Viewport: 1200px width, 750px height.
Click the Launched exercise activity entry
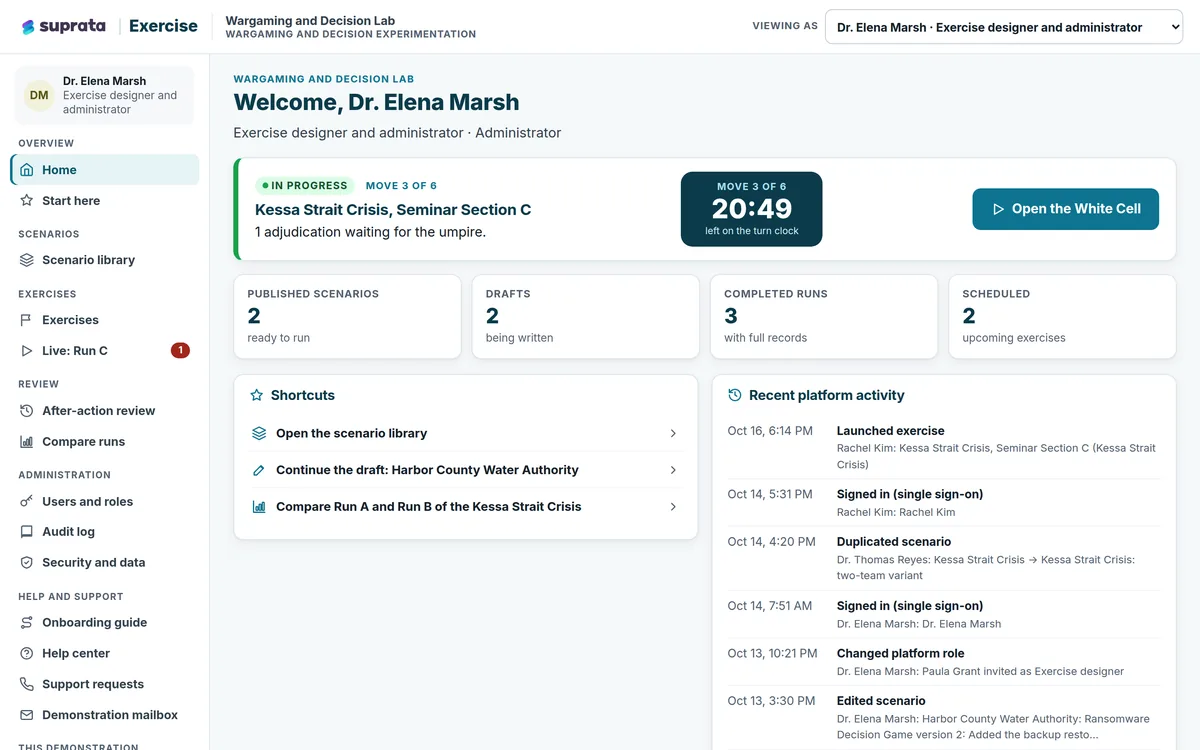(x=944, y=447)
